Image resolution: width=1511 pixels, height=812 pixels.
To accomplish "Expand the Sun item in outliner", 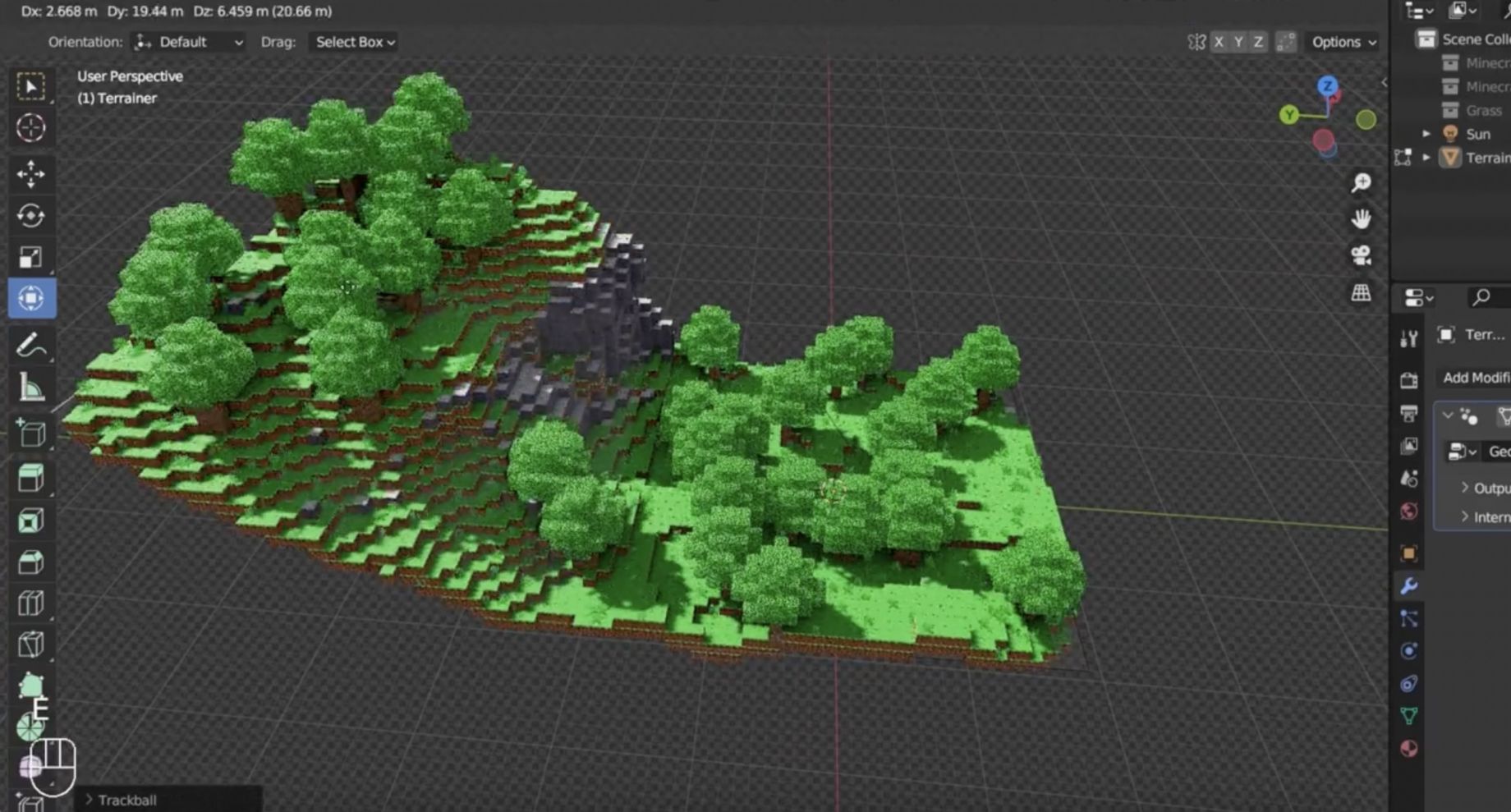I will pos(1426,134).
